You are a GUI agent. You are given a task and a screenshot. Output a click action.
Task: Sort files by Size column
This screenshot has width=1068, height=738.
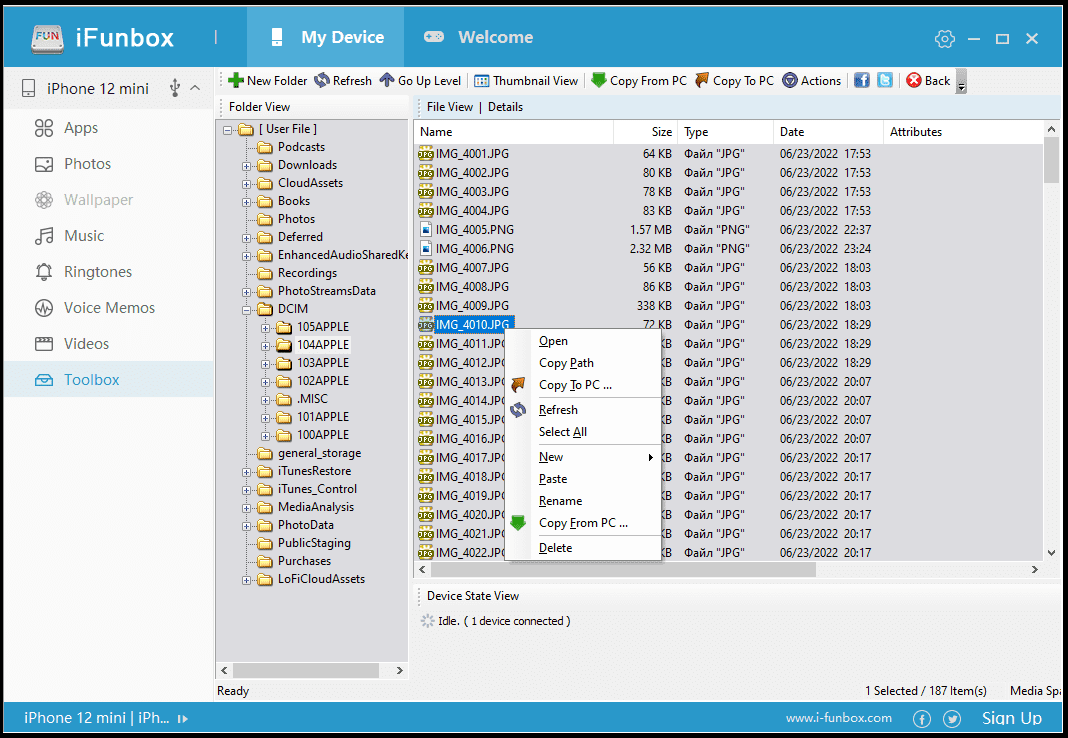coord(645,132)
